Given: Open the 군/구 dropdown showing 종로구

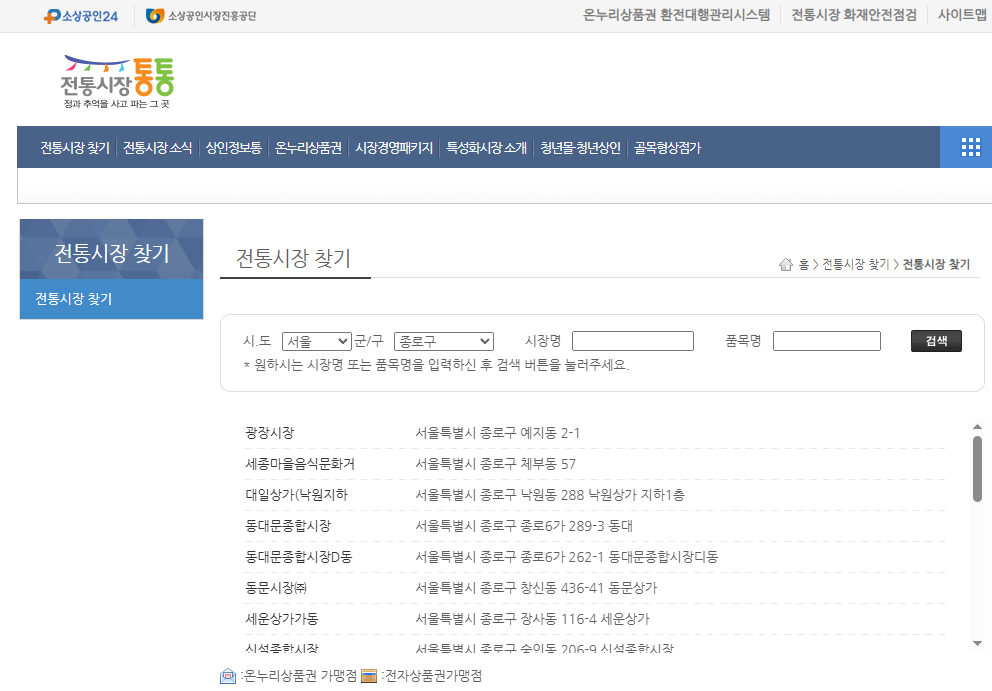Looking at the screenshot, I should pos(443,341).
